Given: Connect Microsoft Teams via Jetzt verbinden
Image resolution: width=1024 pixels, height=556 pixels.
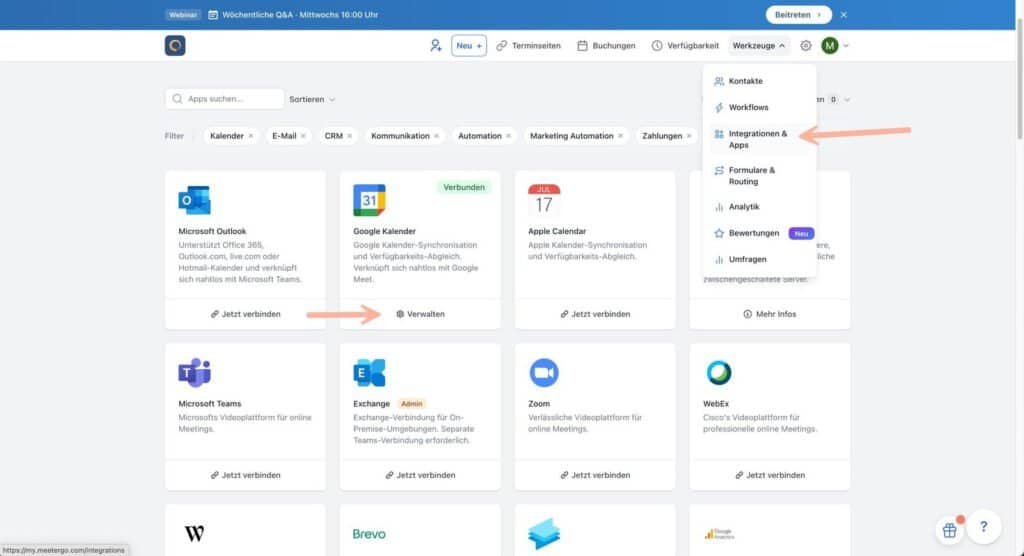Looking at the screenshot, I should point(246,475).
